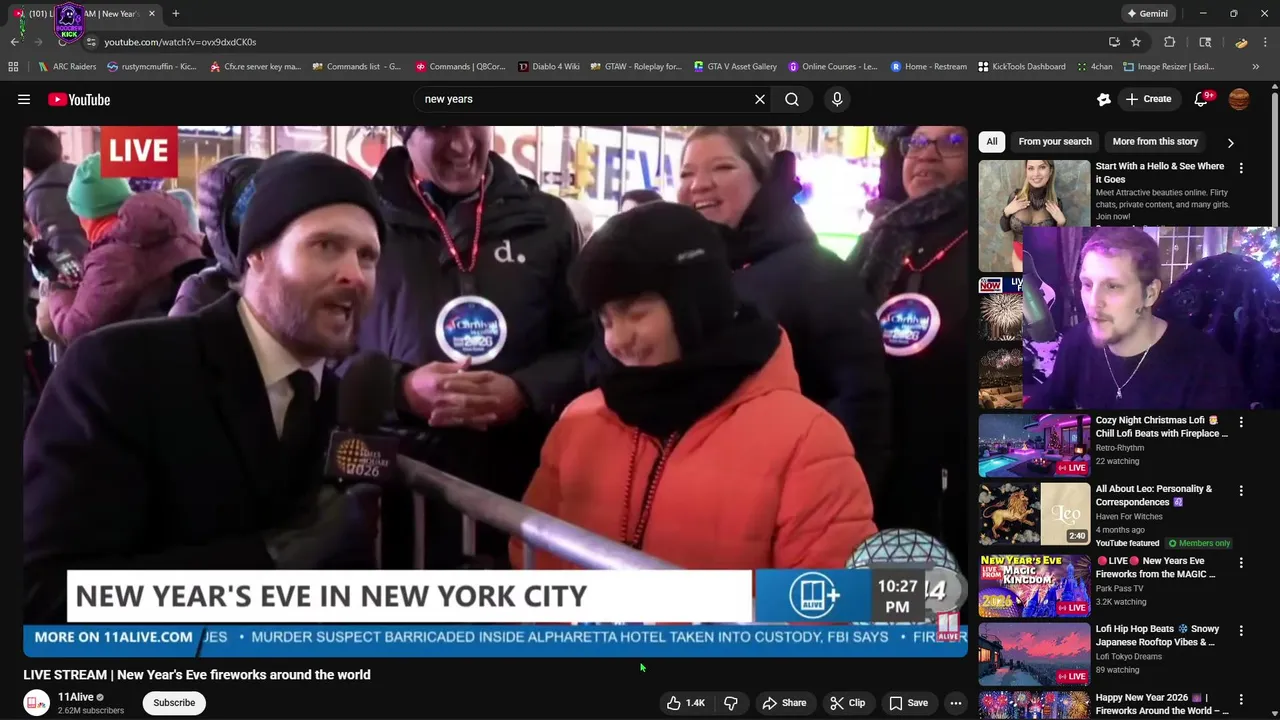This screenshot has width=1280, height=720.
Task: Open a new browser tab
Action: pyautogui.click(x=176, y=14)
